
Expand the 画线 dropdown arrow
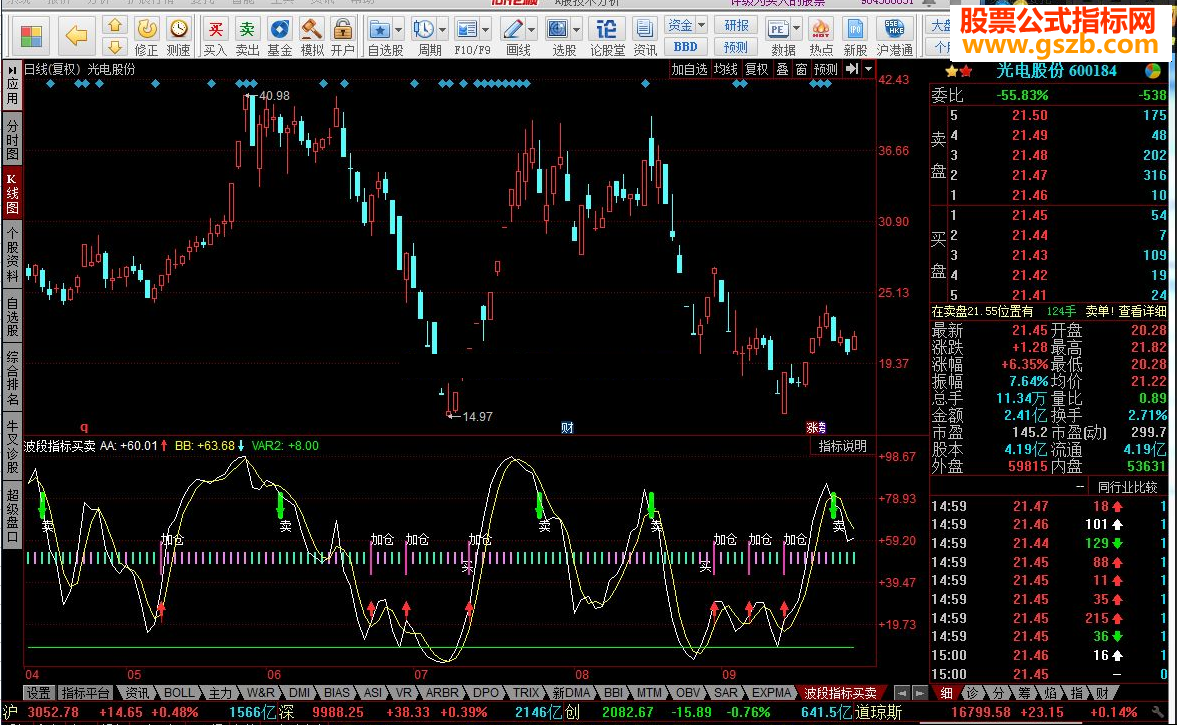(532, 30)
